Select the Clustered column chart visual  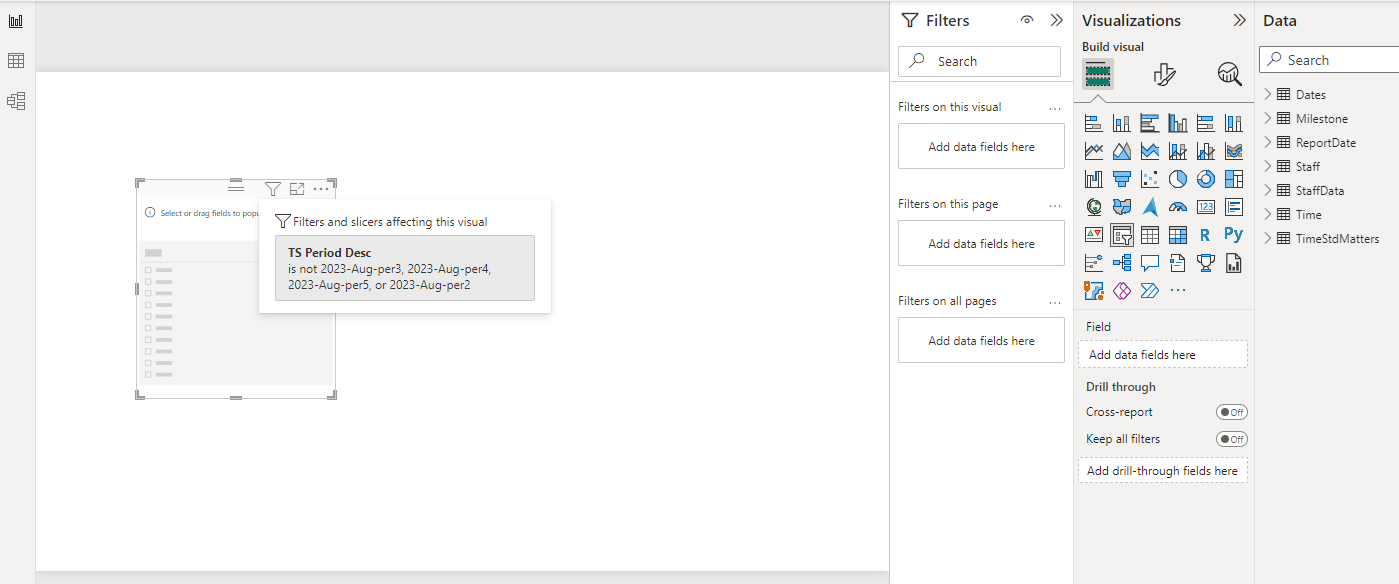click(x=1178, y=123)
